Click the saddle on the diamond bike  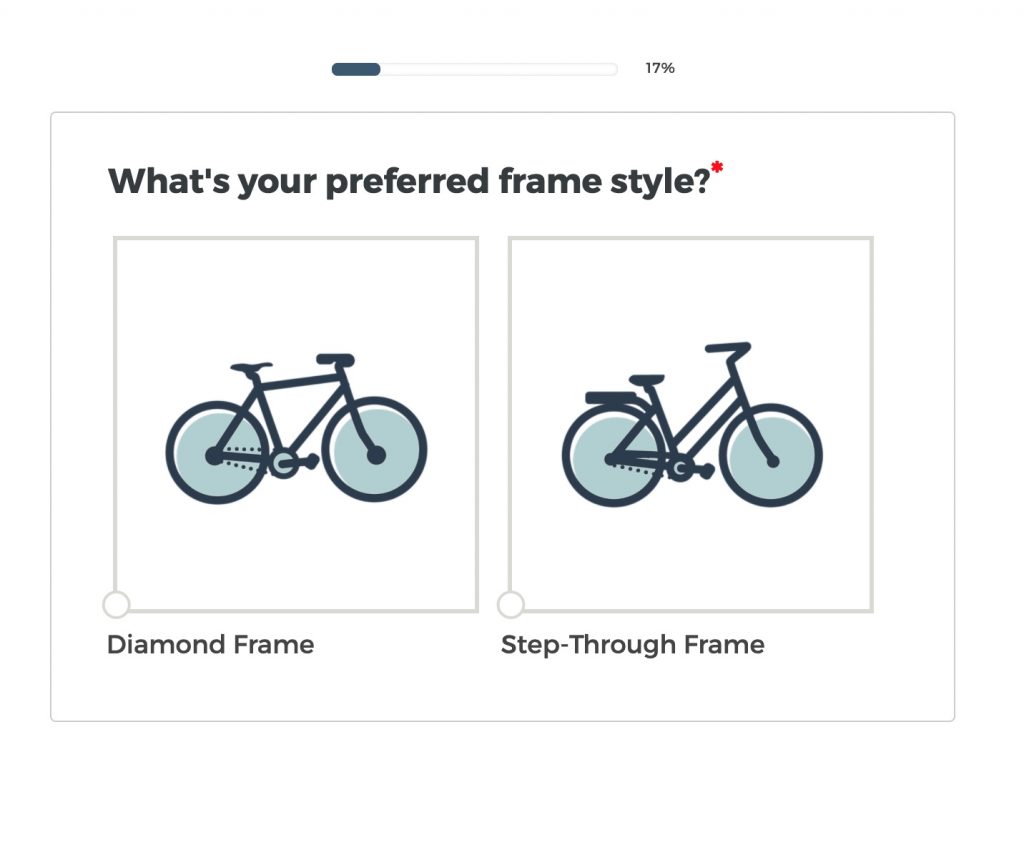251,368
